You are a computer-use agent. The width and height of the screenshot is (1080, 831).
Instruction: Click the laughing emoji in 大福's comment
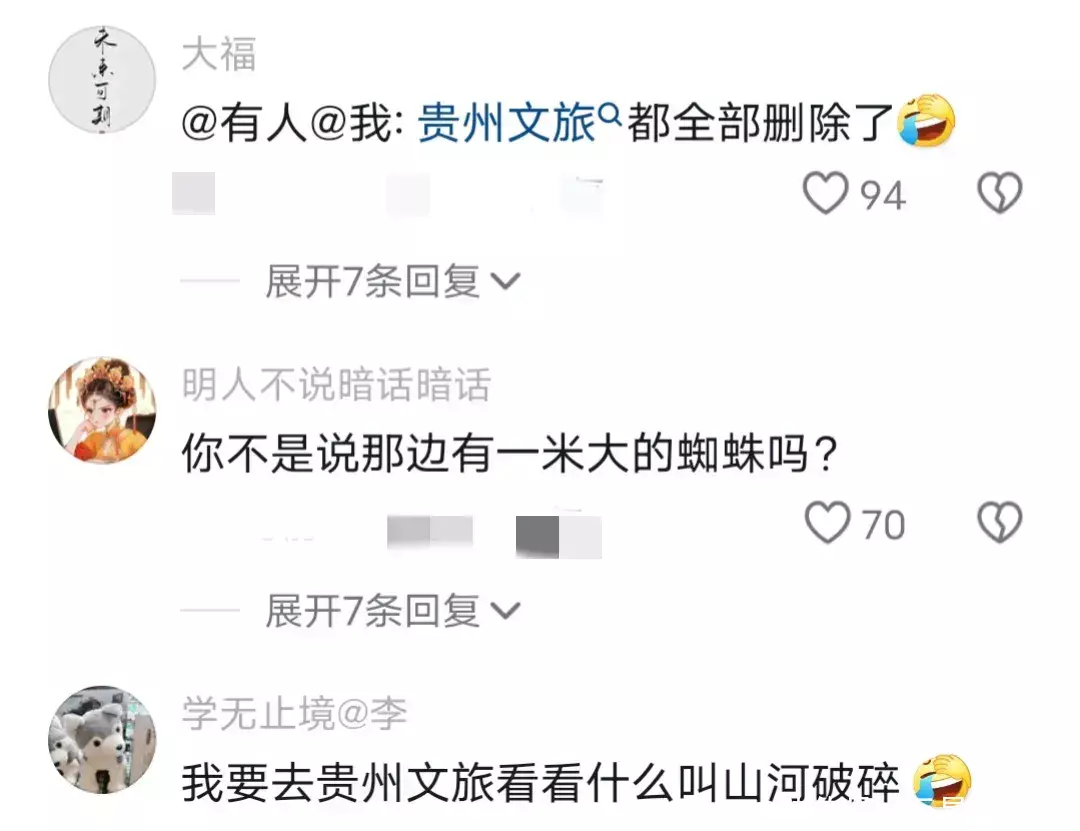[926, 121]
